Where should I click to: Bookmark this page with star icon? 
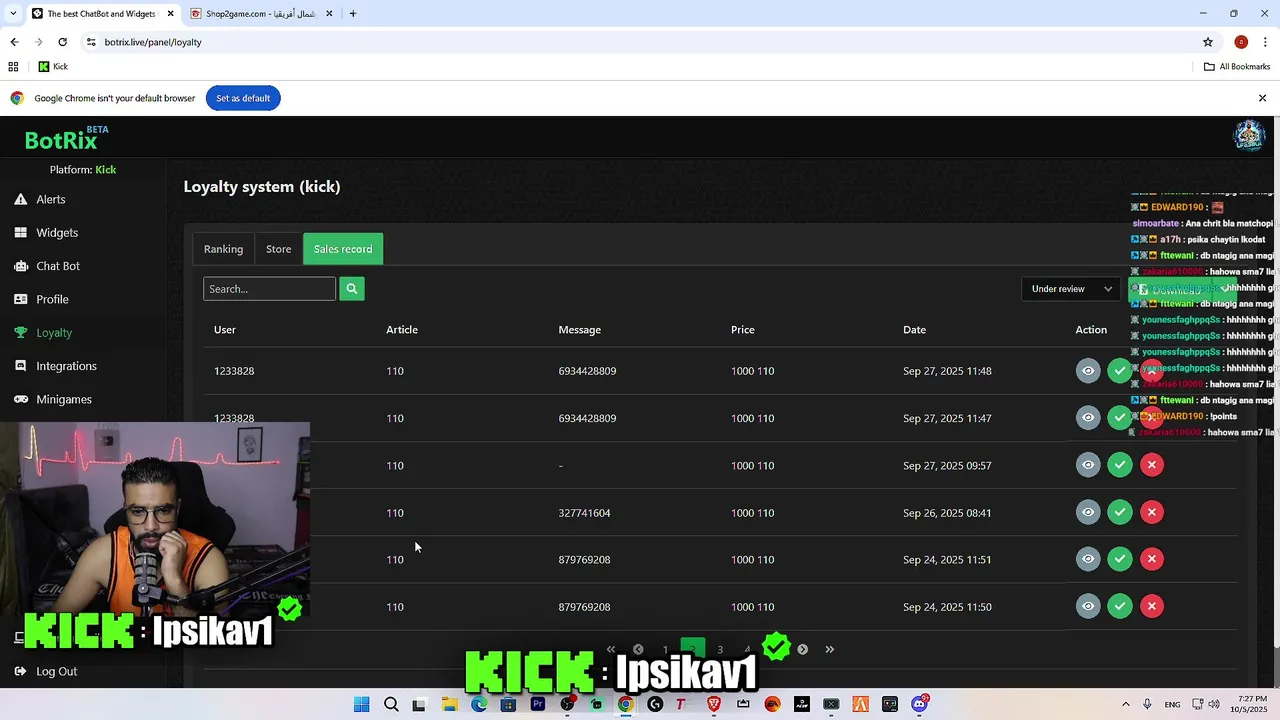click(x=1208, y=42)
